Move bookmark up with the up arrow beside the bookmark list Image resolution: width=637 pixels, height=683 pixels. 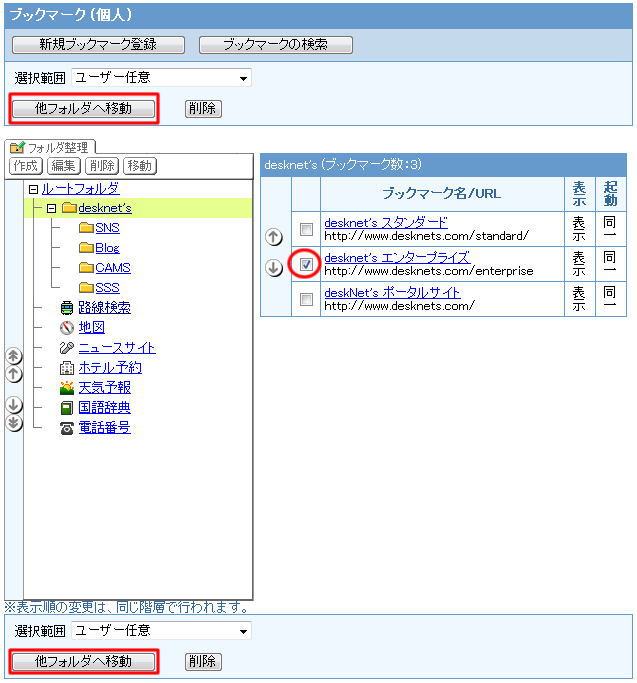273,237
